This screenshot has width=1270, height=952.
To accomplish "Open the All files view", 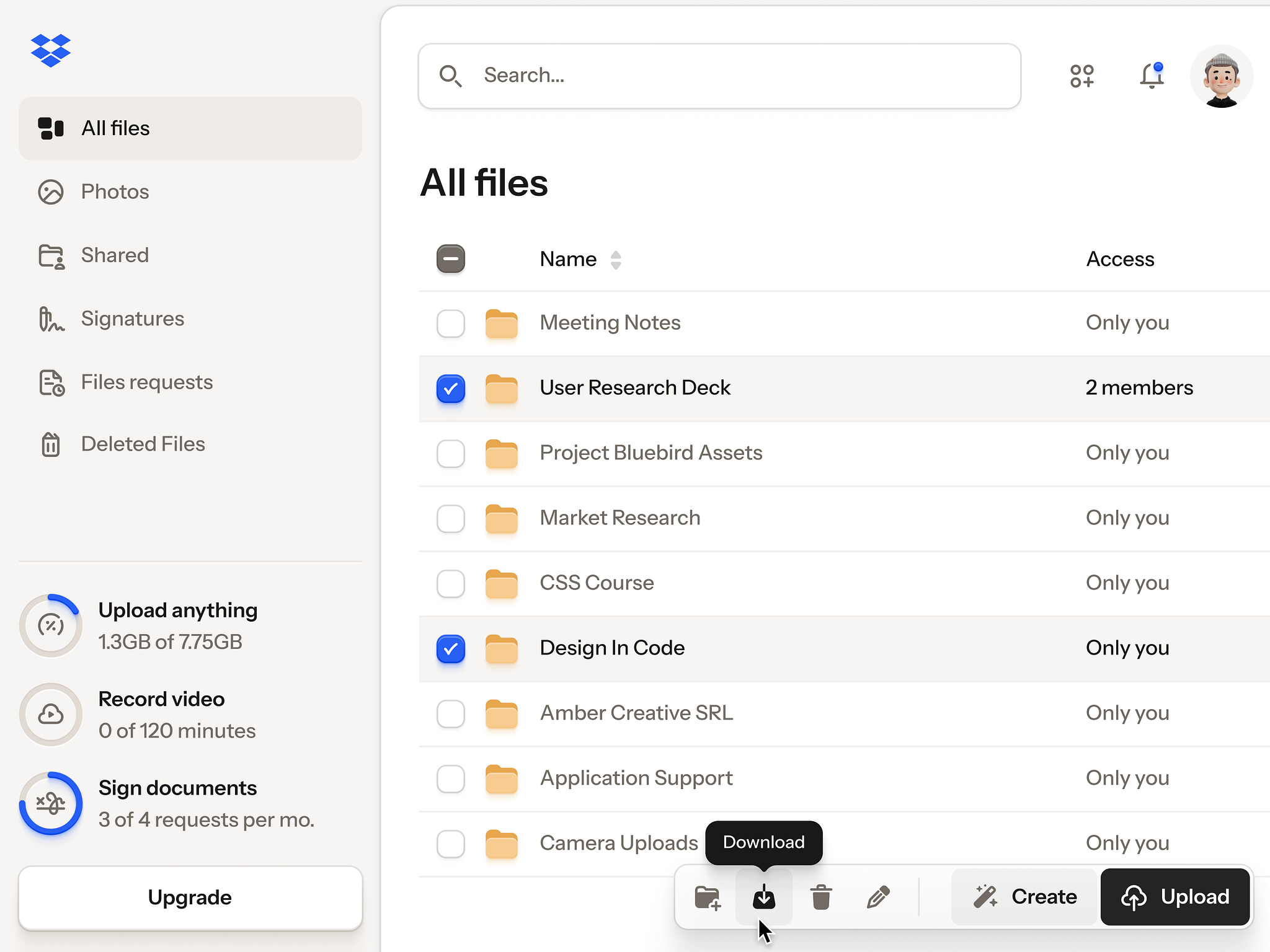I will [115, 128].
